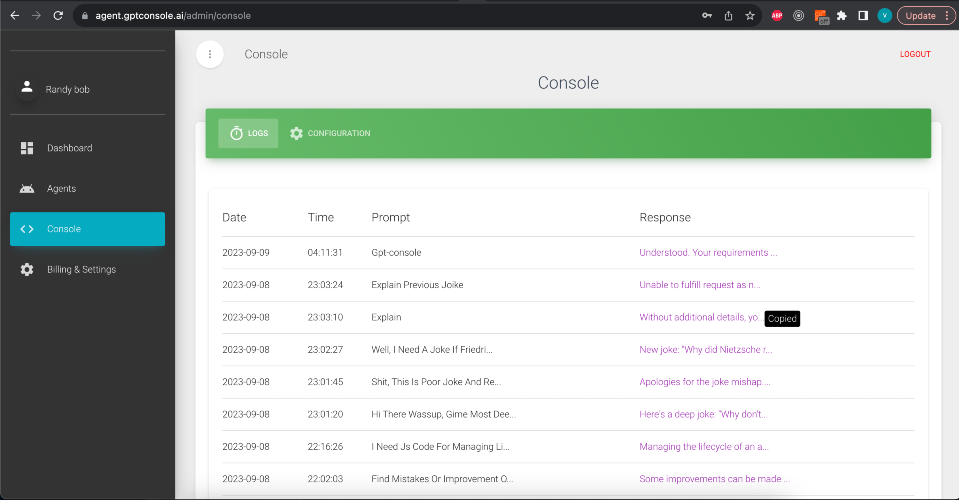Switch to the Configuration tab
The height and width of the screenshot is (500, 959).
tap(330, 133)
